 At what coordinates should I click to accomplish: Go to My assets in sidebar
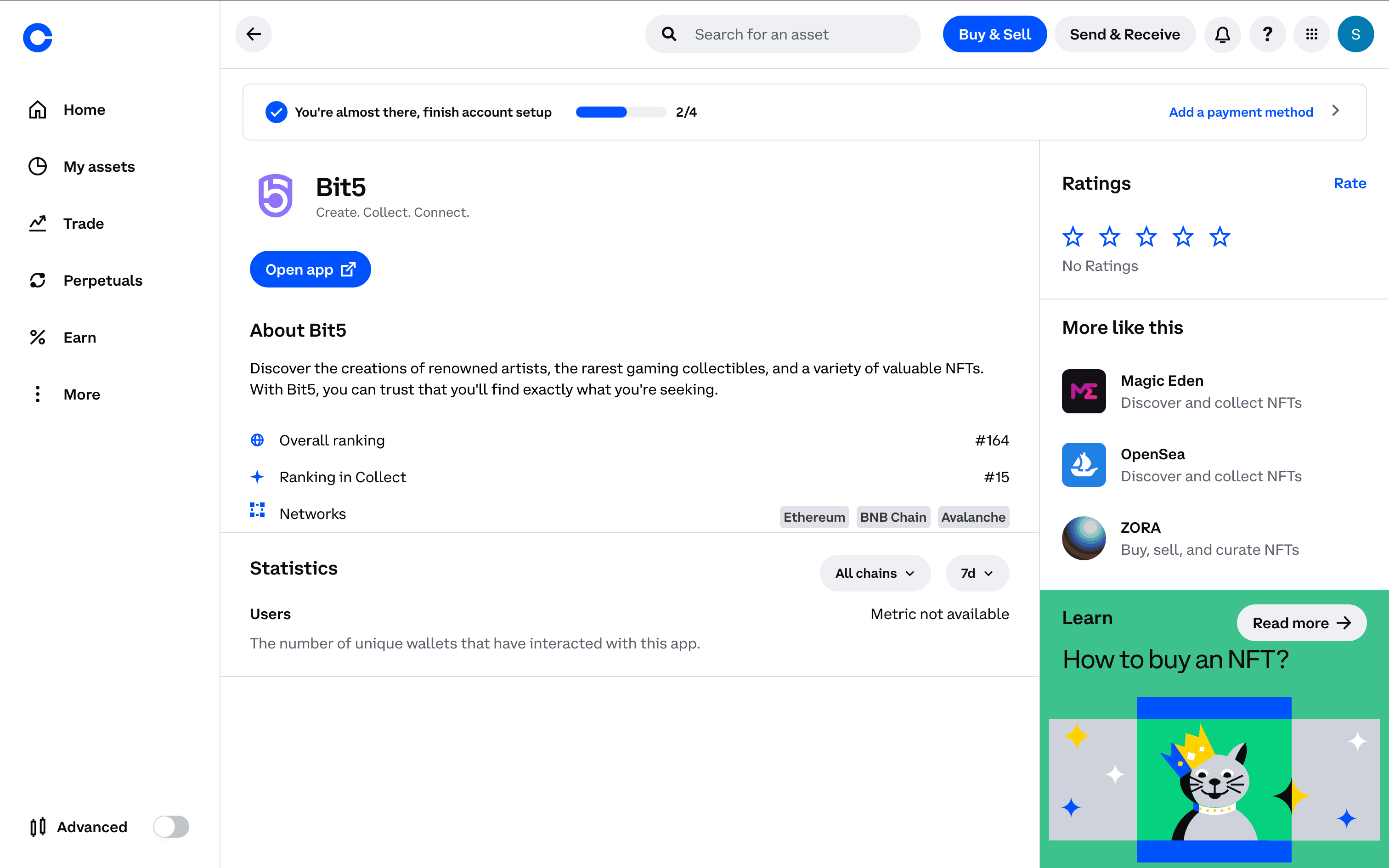click(x=99, y=166)
